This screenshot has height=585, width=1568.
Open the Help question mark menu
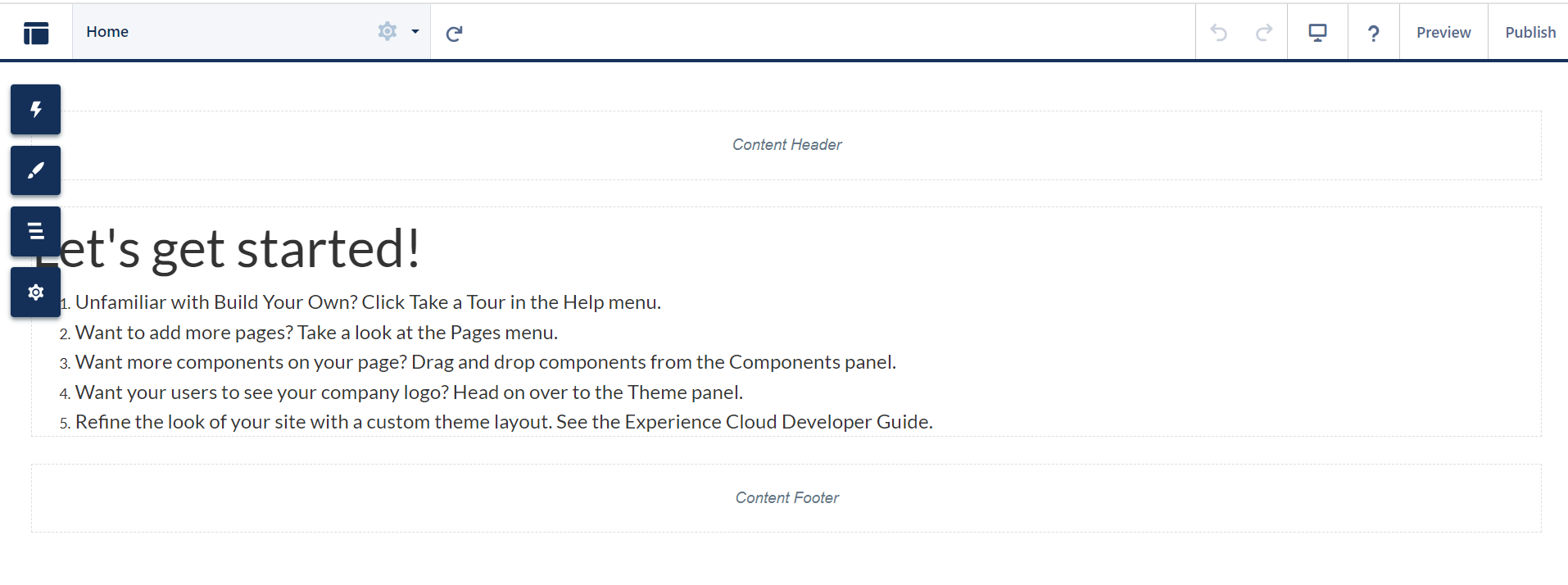point(1374,33)
